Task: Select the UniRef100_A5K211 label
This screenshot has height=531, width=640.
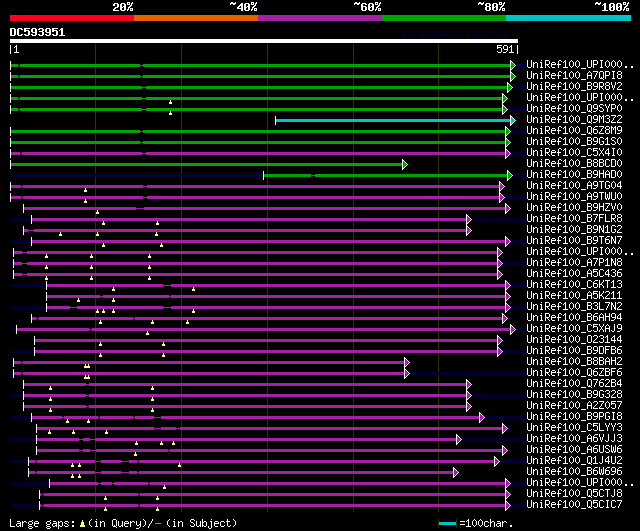Action: point(574,296)
